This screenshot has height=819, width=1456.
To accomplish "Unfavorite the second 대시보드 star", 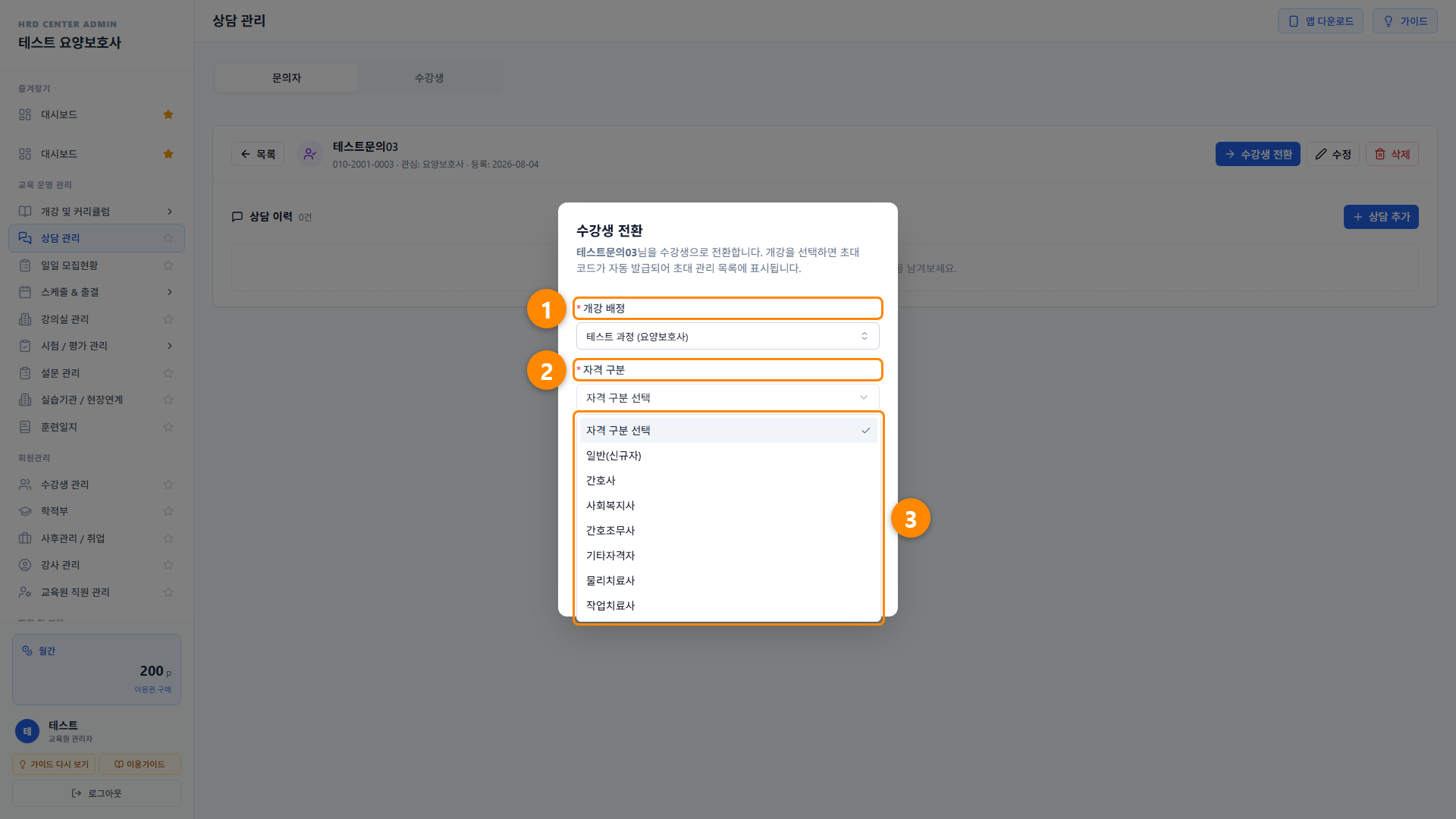I will pos(168,154).
